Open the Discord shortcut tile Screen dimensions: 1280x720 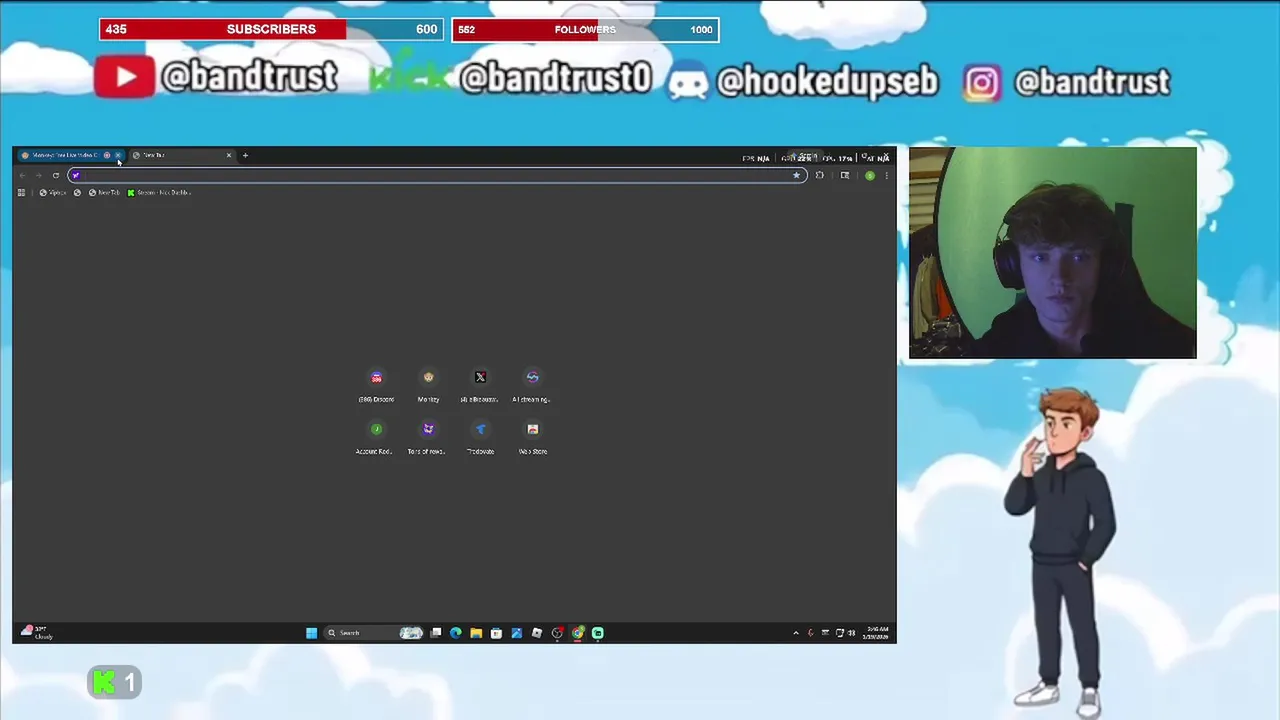(377, 385)
